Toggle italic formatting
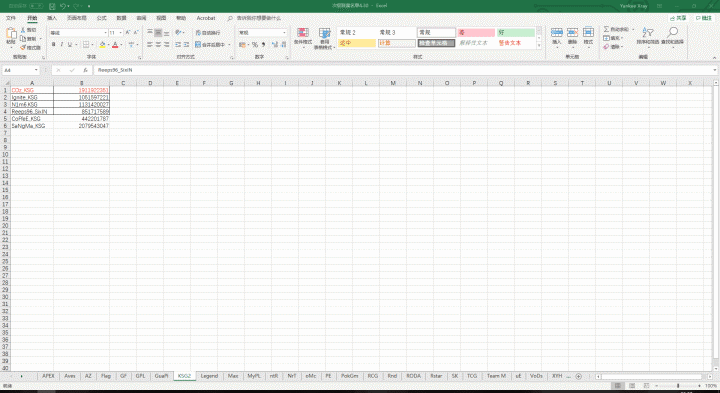The width and height of the screenshot is (720, 393). pos(62,45)
